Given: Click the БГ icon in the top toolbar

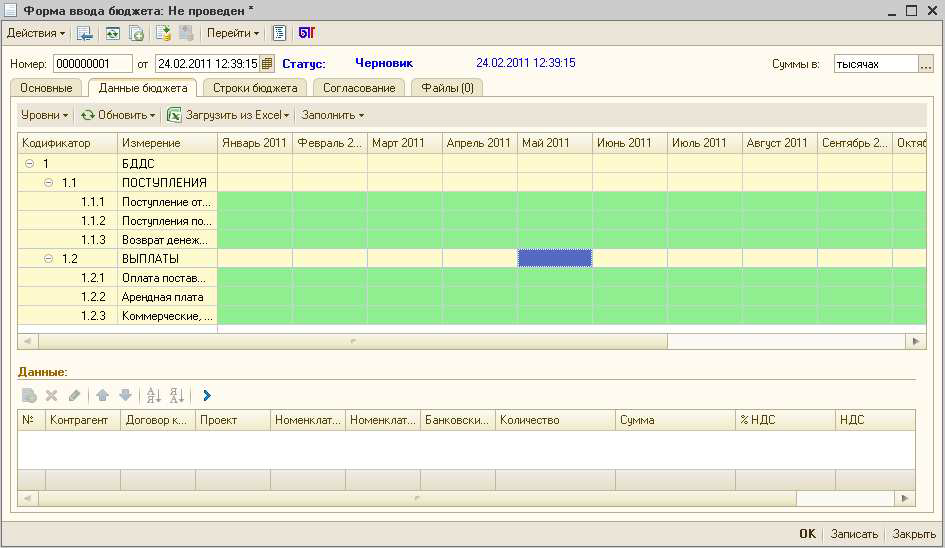Looking at the screenshot, I should tap(306, 33).
